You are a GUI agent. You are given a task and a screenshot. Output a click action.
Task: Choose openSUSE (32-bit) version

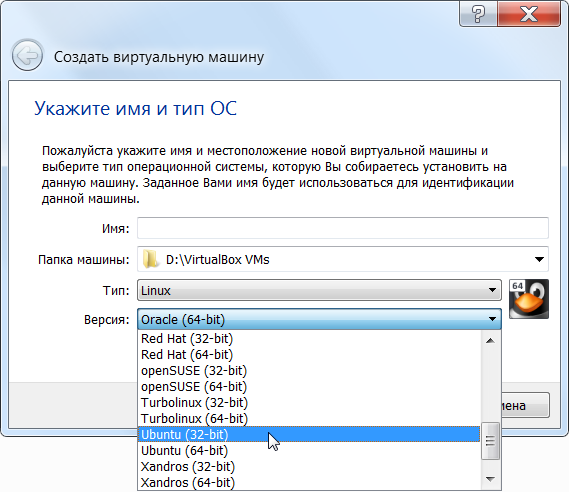point(308,370)
